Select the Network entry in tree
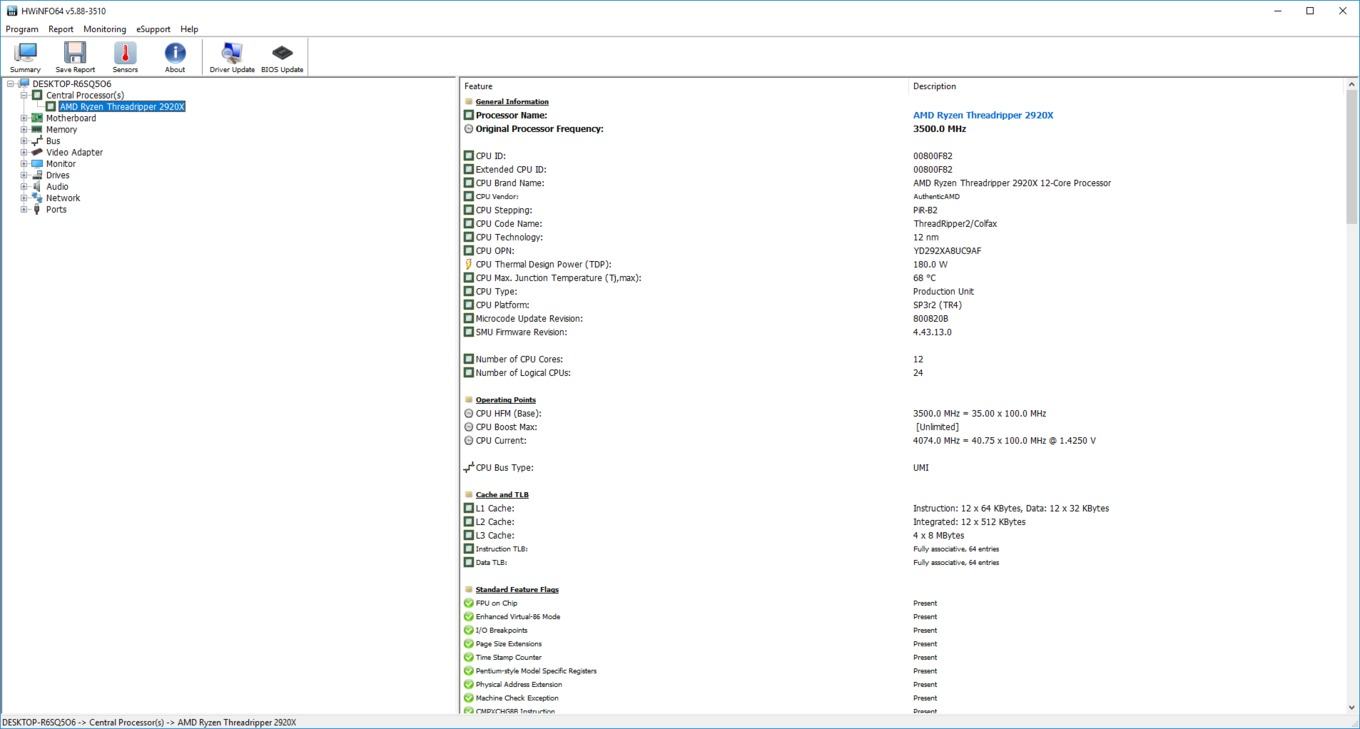Screen dimensions: 1360x729 [63, 198]
